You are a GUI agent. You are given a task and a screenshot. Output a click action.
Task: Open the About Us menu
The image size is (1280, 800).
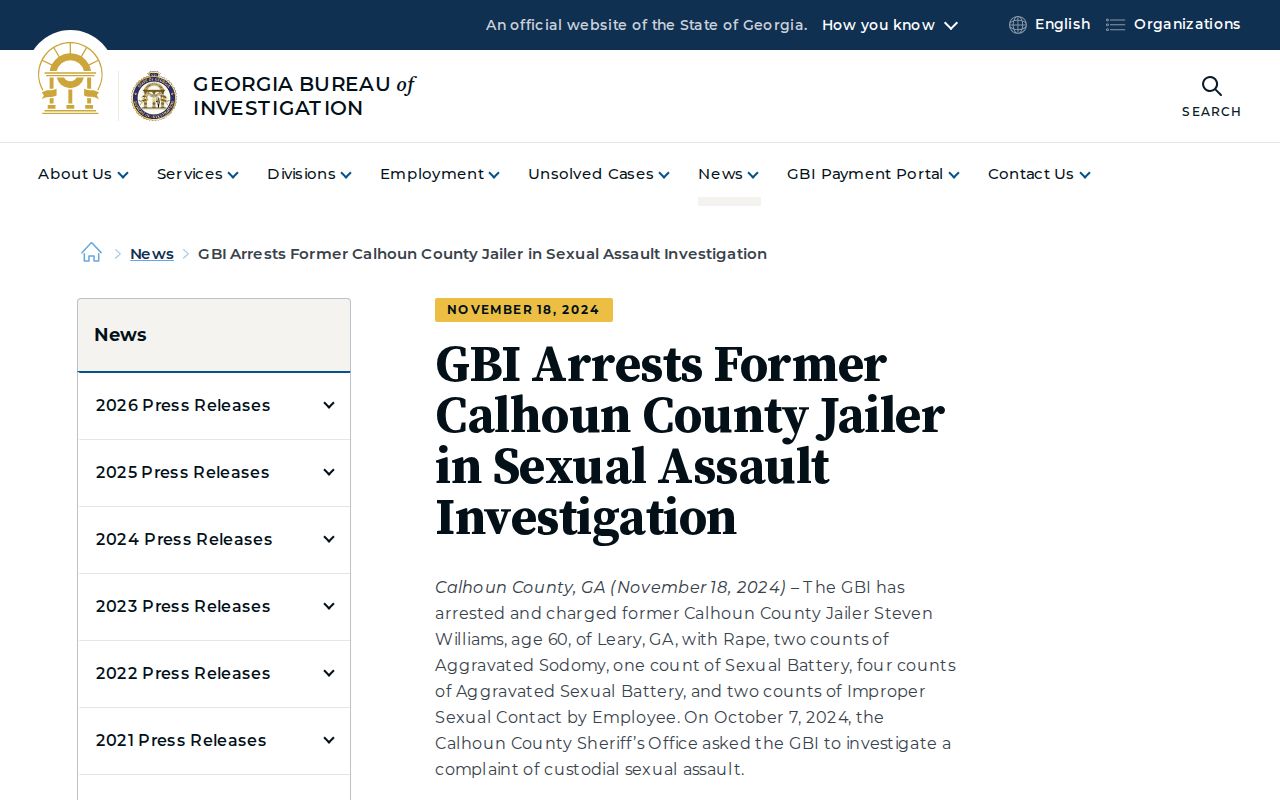[x=83, y=174]
